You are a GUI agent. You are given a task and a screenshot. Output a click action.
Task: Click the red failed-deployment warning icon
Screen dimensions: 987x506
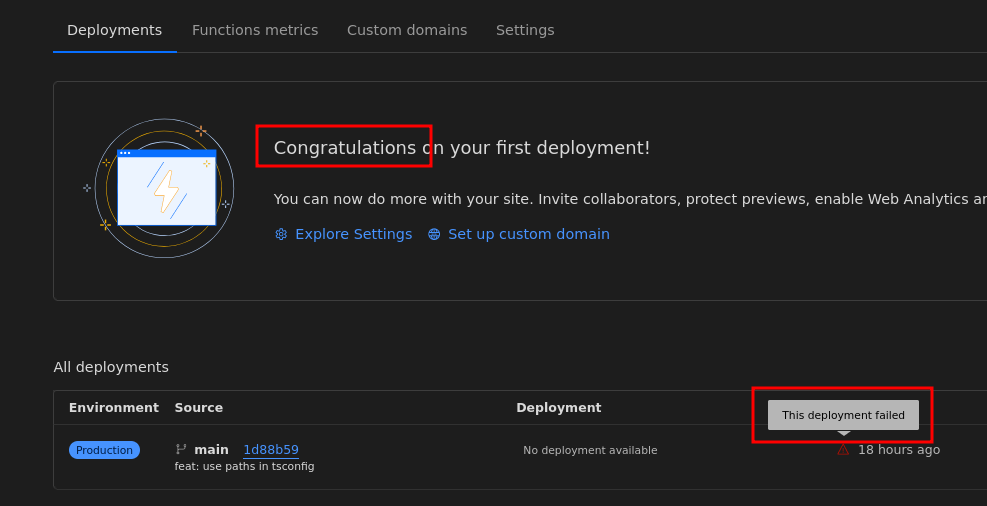tap(843, 450)
